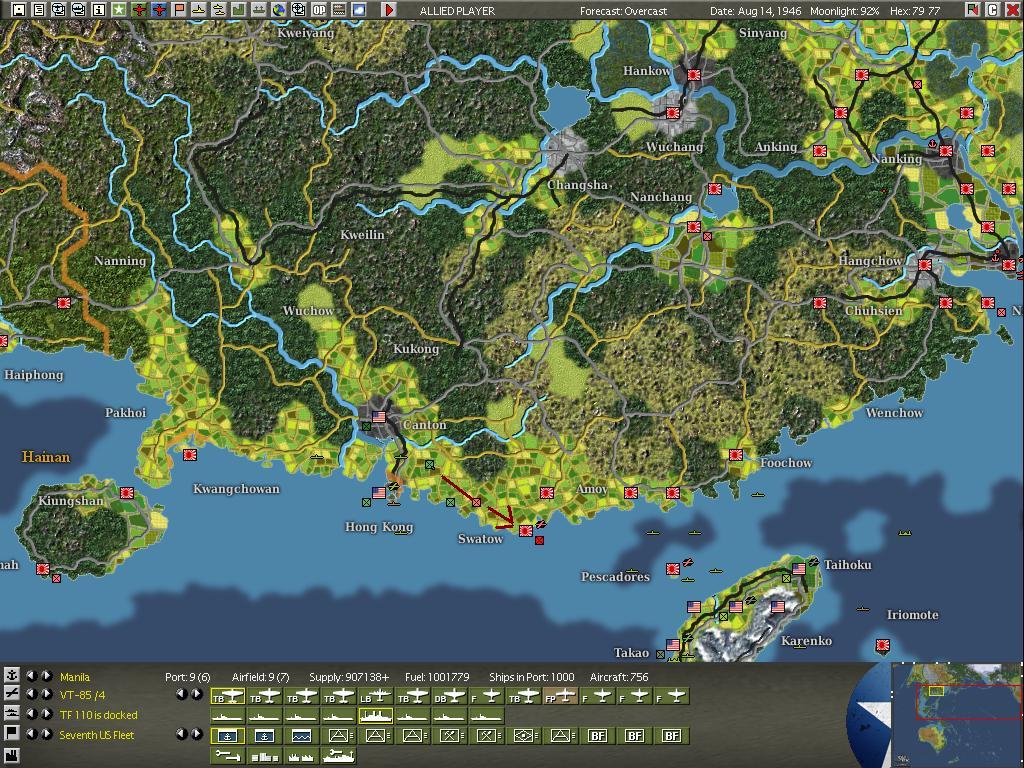The height and width of the screenshot is (768, 1024).
Task: Go to next base after Manila
Action: pos(46,676)
